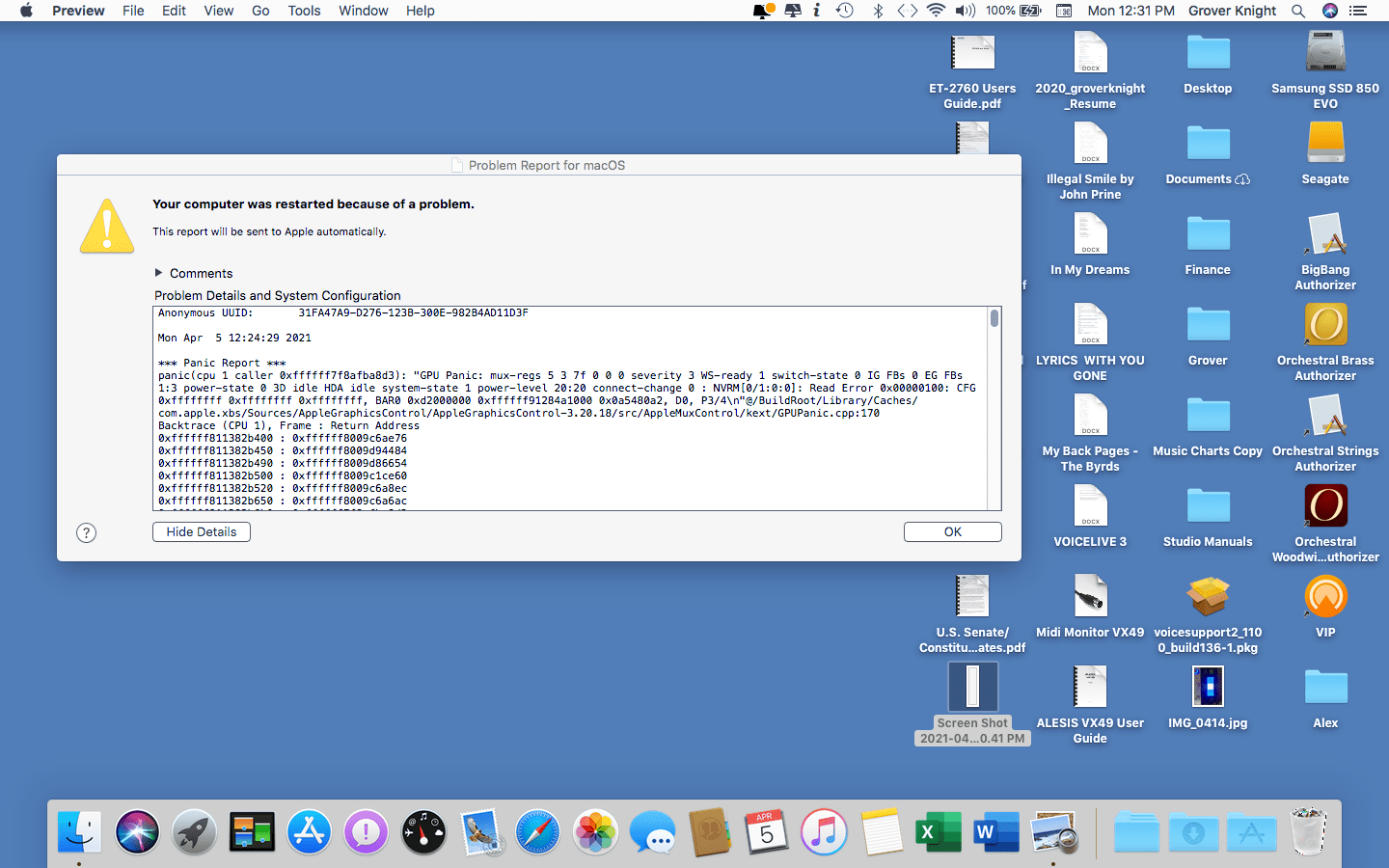Click the help question mark in the dialog

coord(86,531)
